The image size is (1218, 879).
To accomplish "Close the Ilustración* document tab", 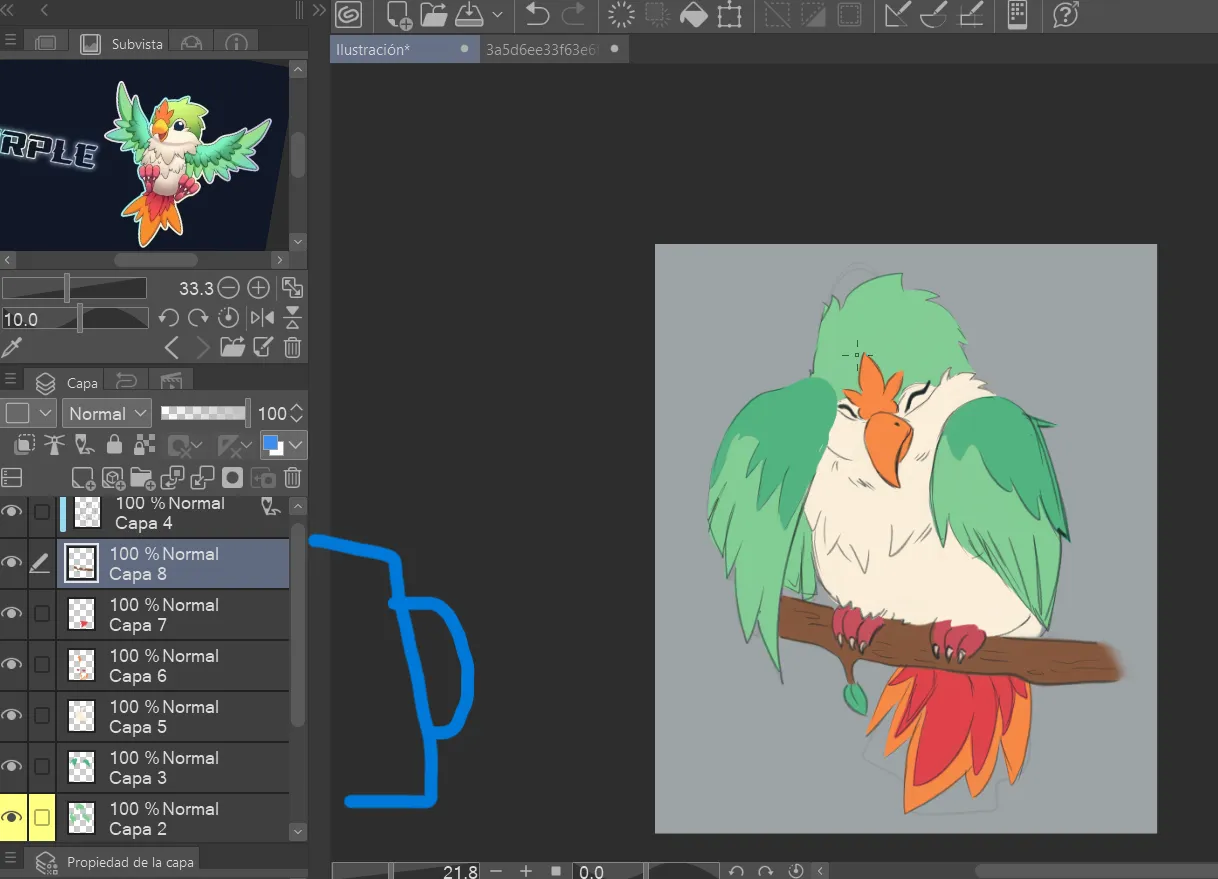I will (x=464, y=48).
